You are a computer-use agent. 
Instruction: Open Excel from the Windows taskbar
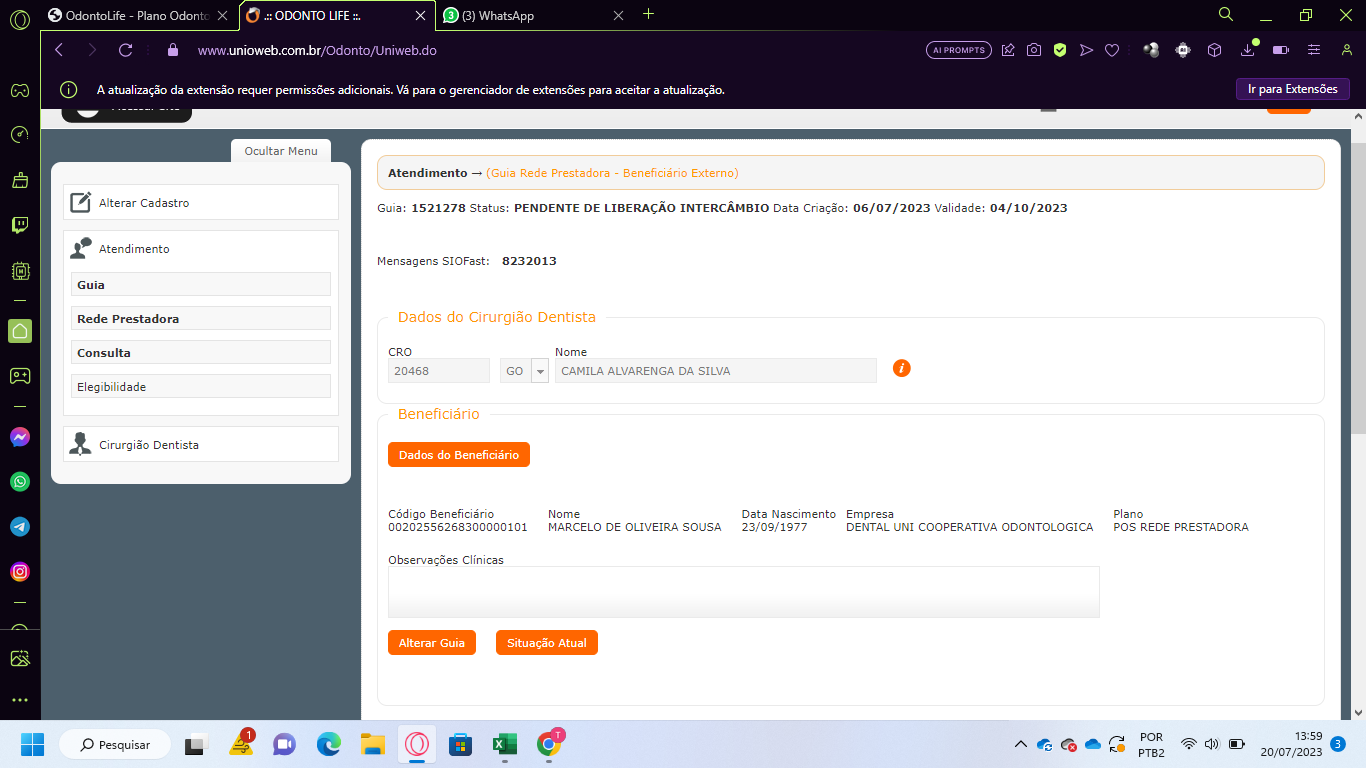[x=504, y=745]
